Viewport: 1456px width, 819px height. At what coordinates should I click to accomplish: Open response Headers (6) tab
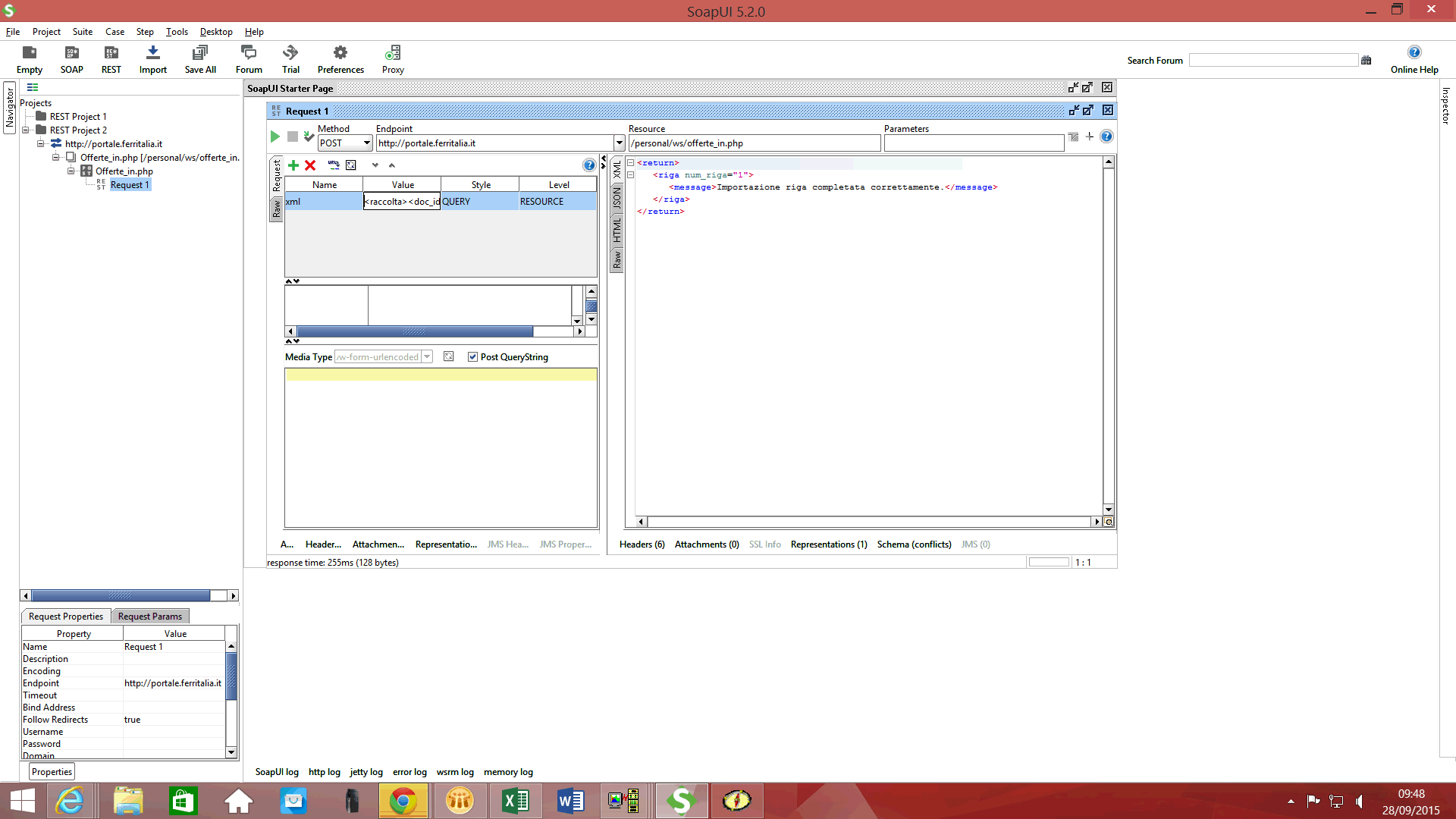[642, 544]
